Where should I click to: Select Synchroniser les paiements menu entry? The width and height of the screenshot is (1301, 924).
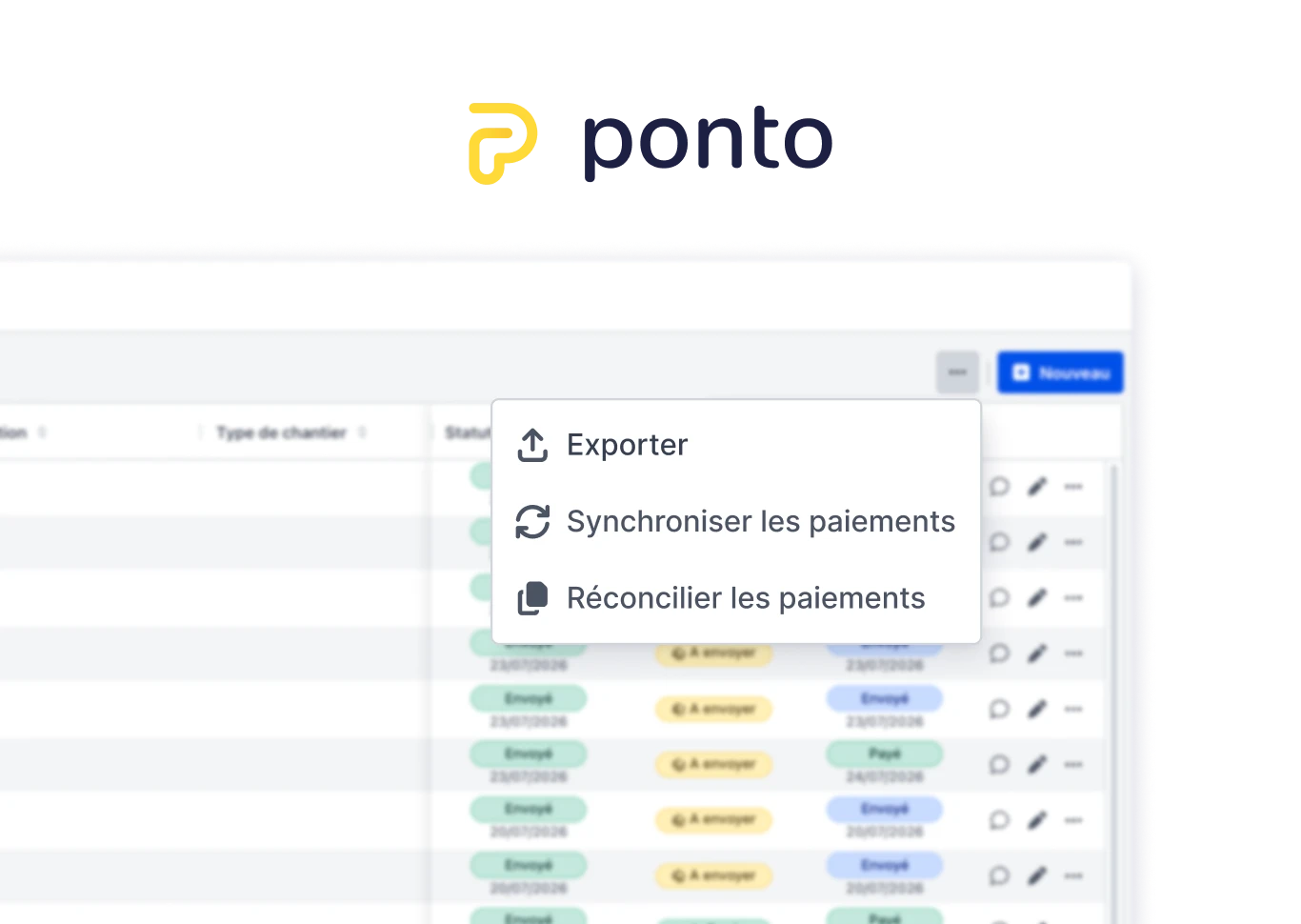[x=736, y=522]
